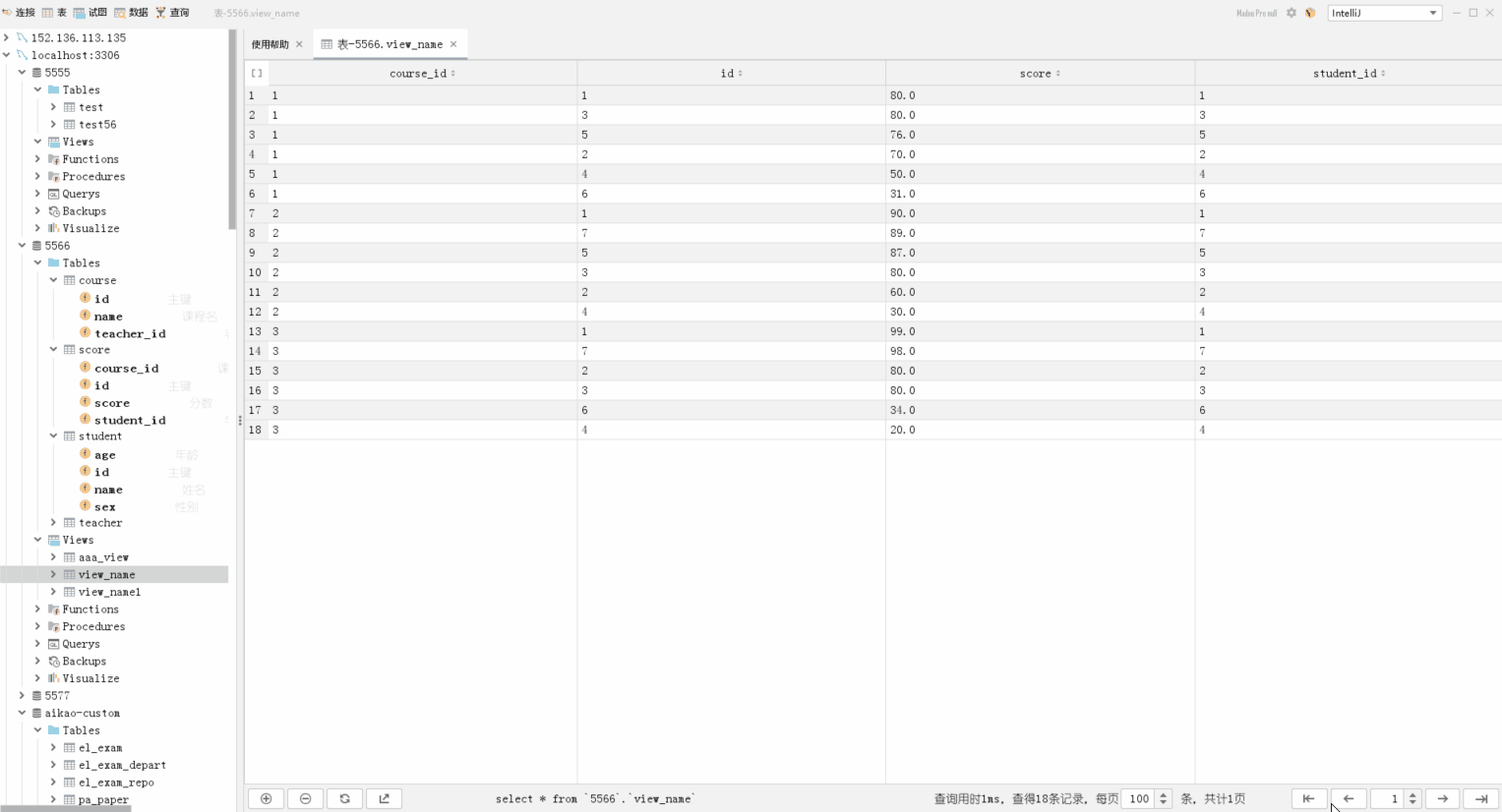Sort by course_id column header
Image resolution: width=1502 pixels, height=812 pixels.
(x=422, y=74)
